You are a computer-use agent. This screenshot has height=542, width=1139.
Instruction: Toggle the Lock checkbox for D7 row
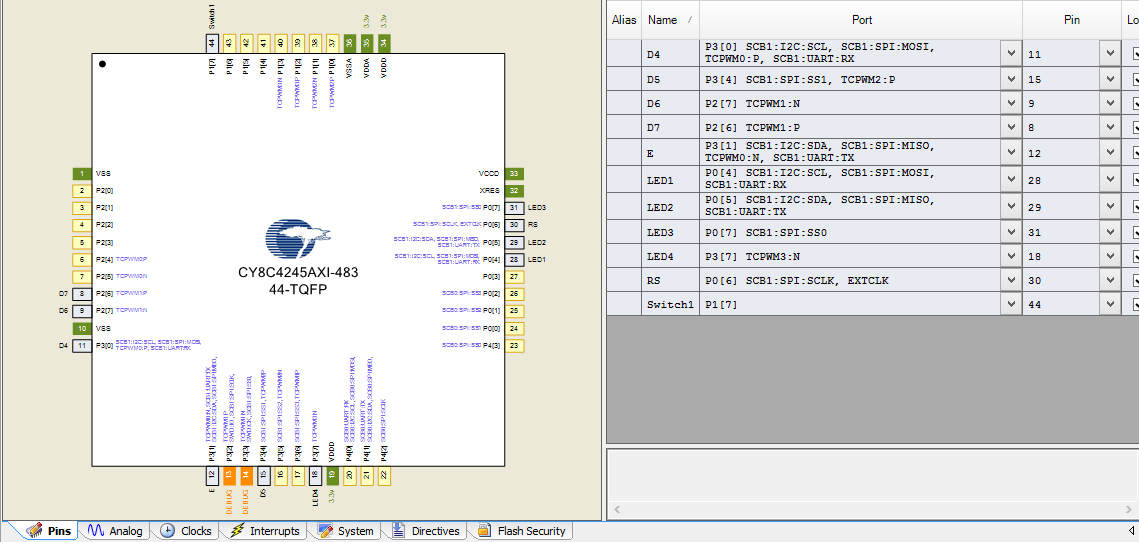(x=1135, y=127)
